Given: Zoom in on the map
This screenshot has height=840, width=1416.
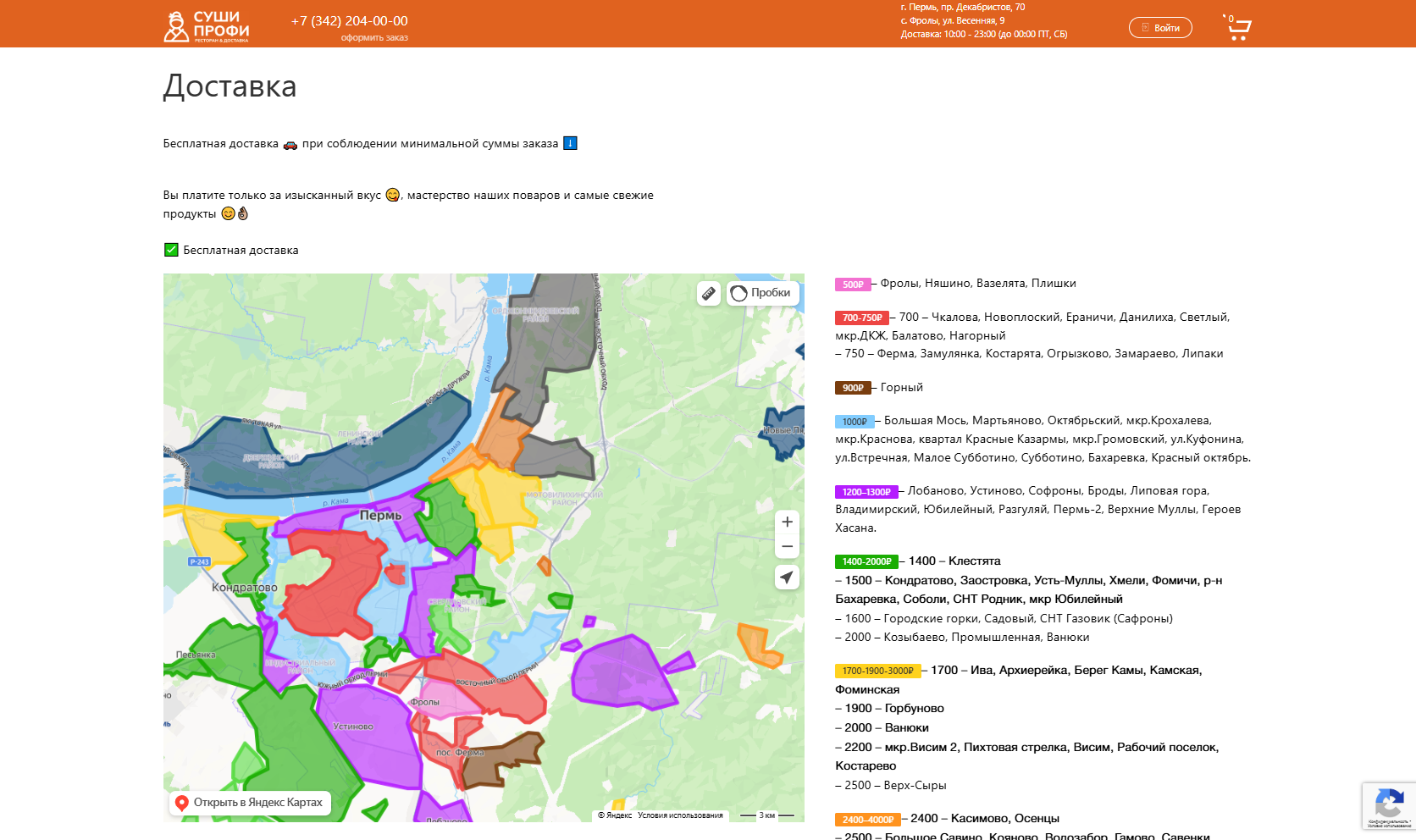Looking at the screenshot, I should pos(787,522).
